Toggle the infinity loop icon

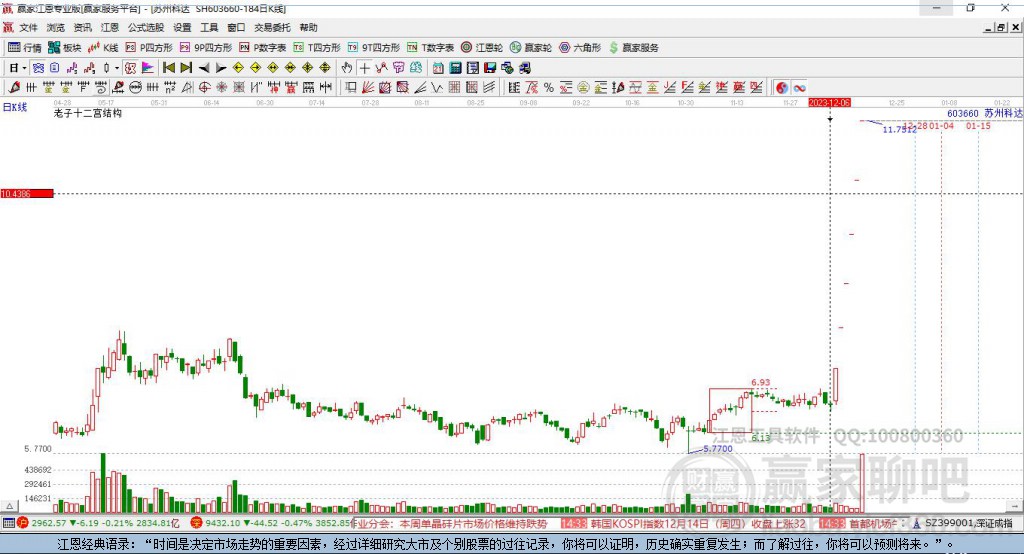pos(799,88)
